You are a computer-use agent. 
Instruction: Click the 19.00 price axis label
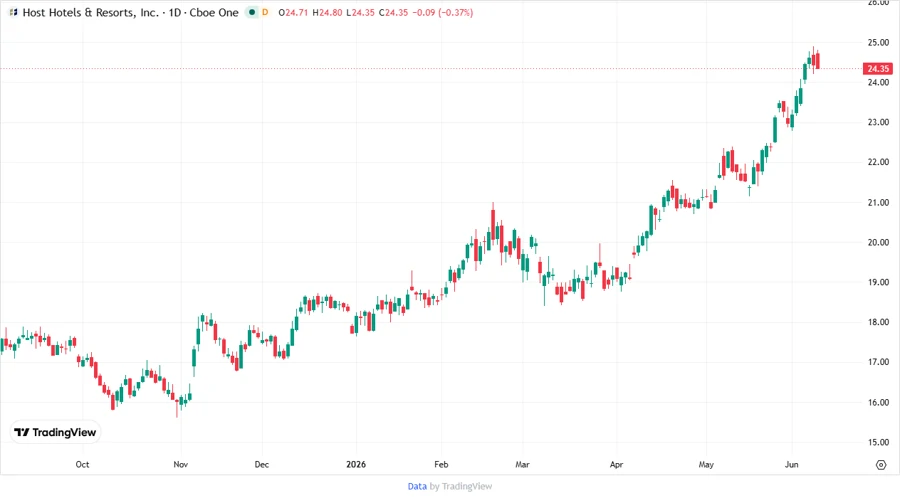tap(878, 282)
